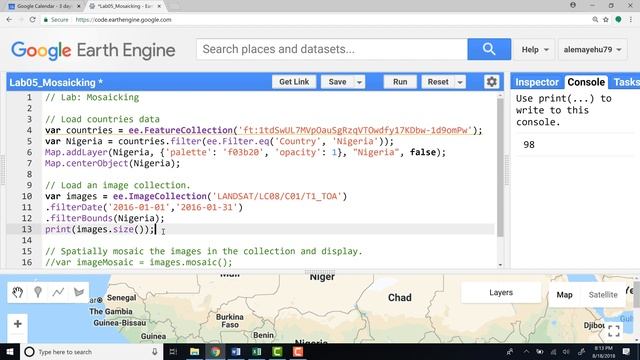Click the console output value 98
This screenshot has width=640, height=360.
pyautogui.click(x=529, y=144)
